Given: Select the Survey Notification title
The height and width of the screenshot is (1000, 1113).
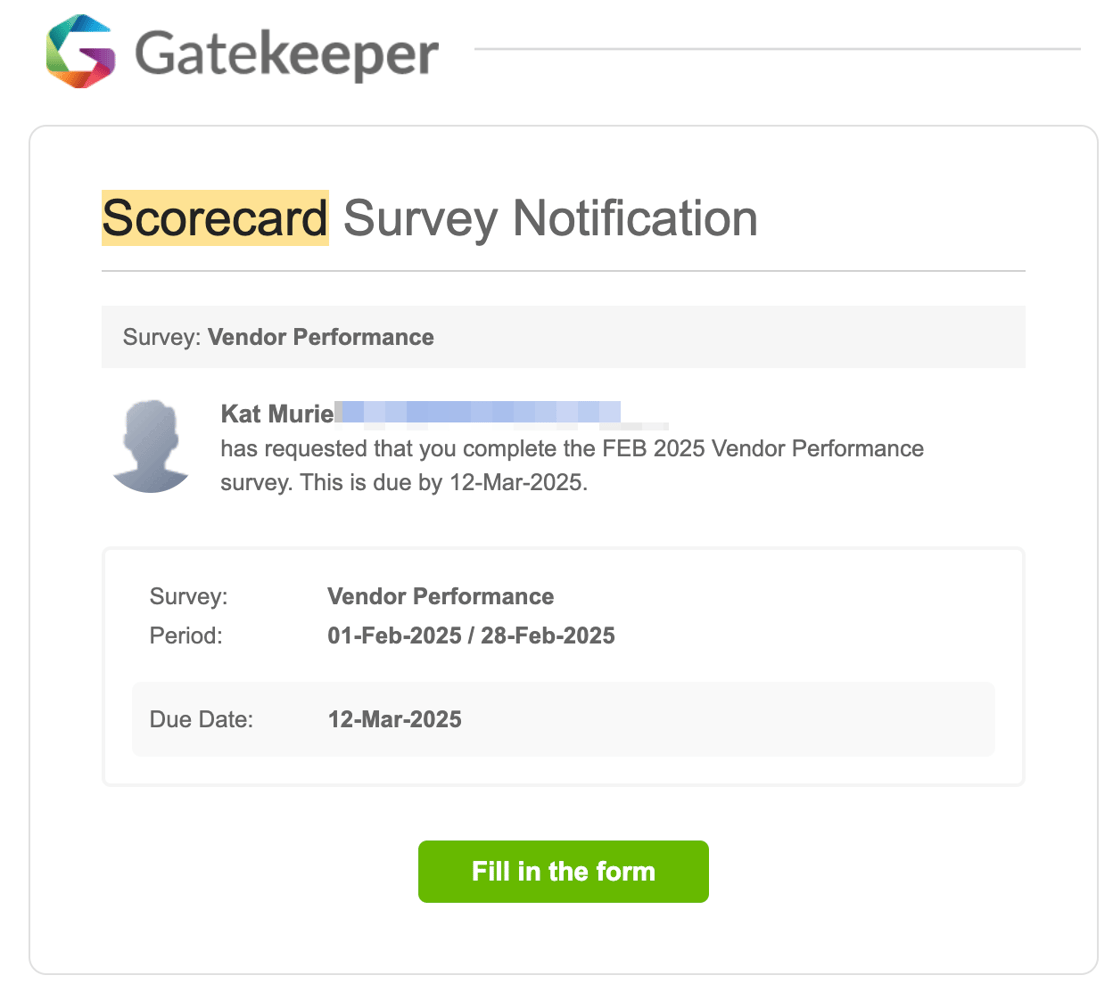Looking at the screenshot, I should click(x=549, y=217).
